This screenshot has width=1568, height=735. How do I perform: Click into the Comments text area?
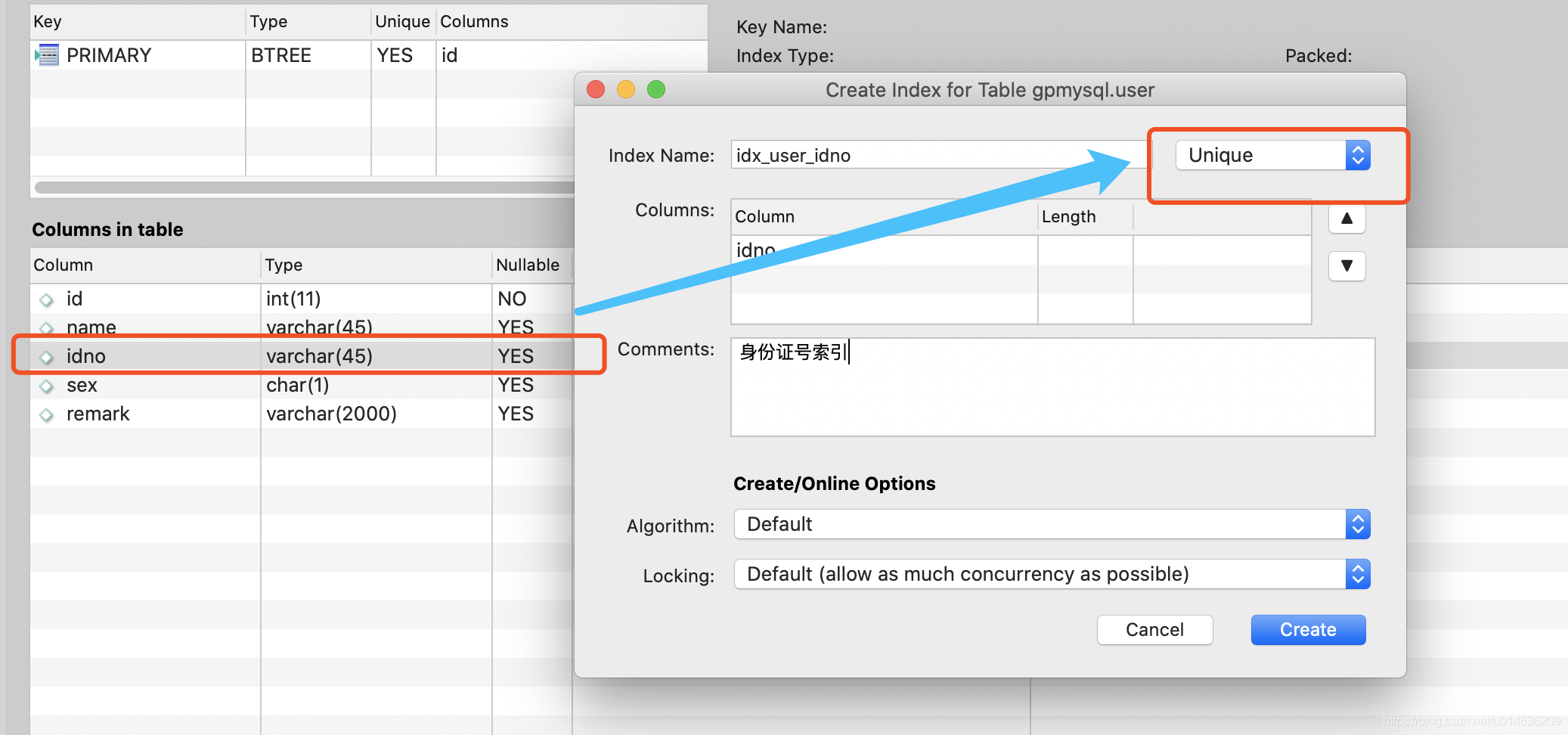[1052, 387]
